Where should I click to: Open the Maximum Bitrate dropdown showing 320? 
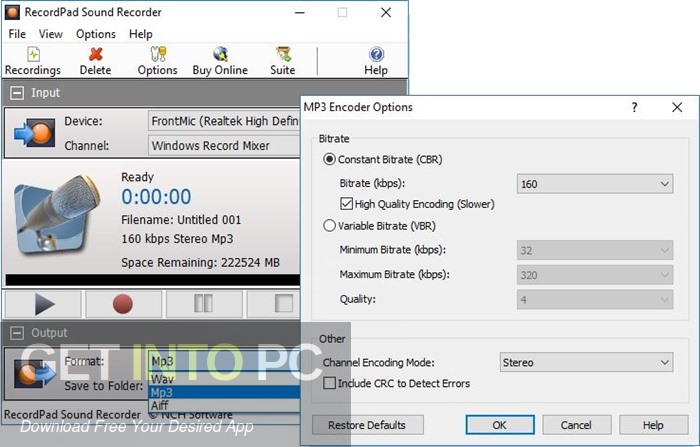click(595, 275)
